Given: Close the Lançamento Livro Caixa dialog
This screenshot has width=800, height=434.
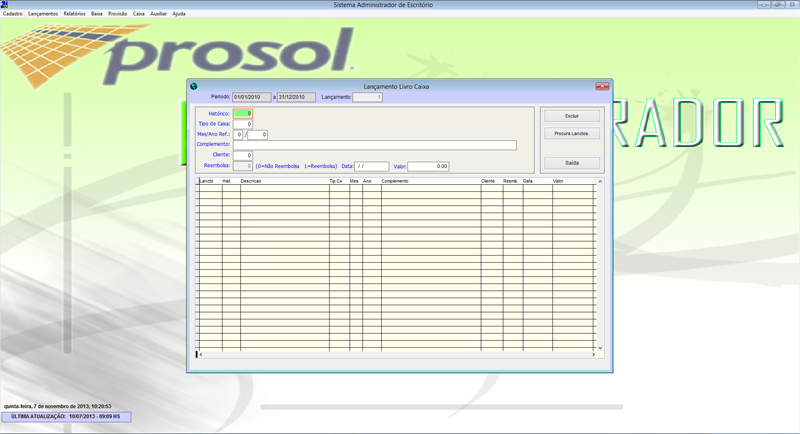Looking at the screenshot, I should 602,87.
